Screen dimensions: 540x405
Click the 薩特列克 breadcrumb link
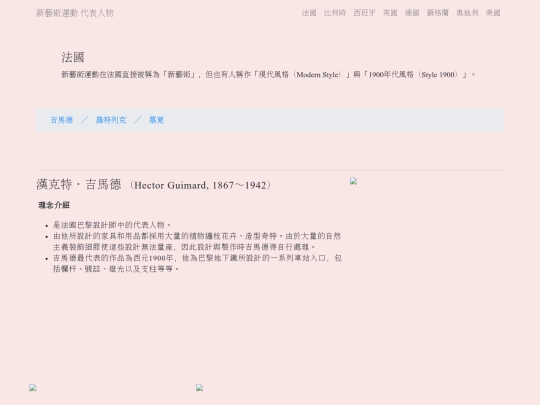pyautogui.click(x=111, y=120)
